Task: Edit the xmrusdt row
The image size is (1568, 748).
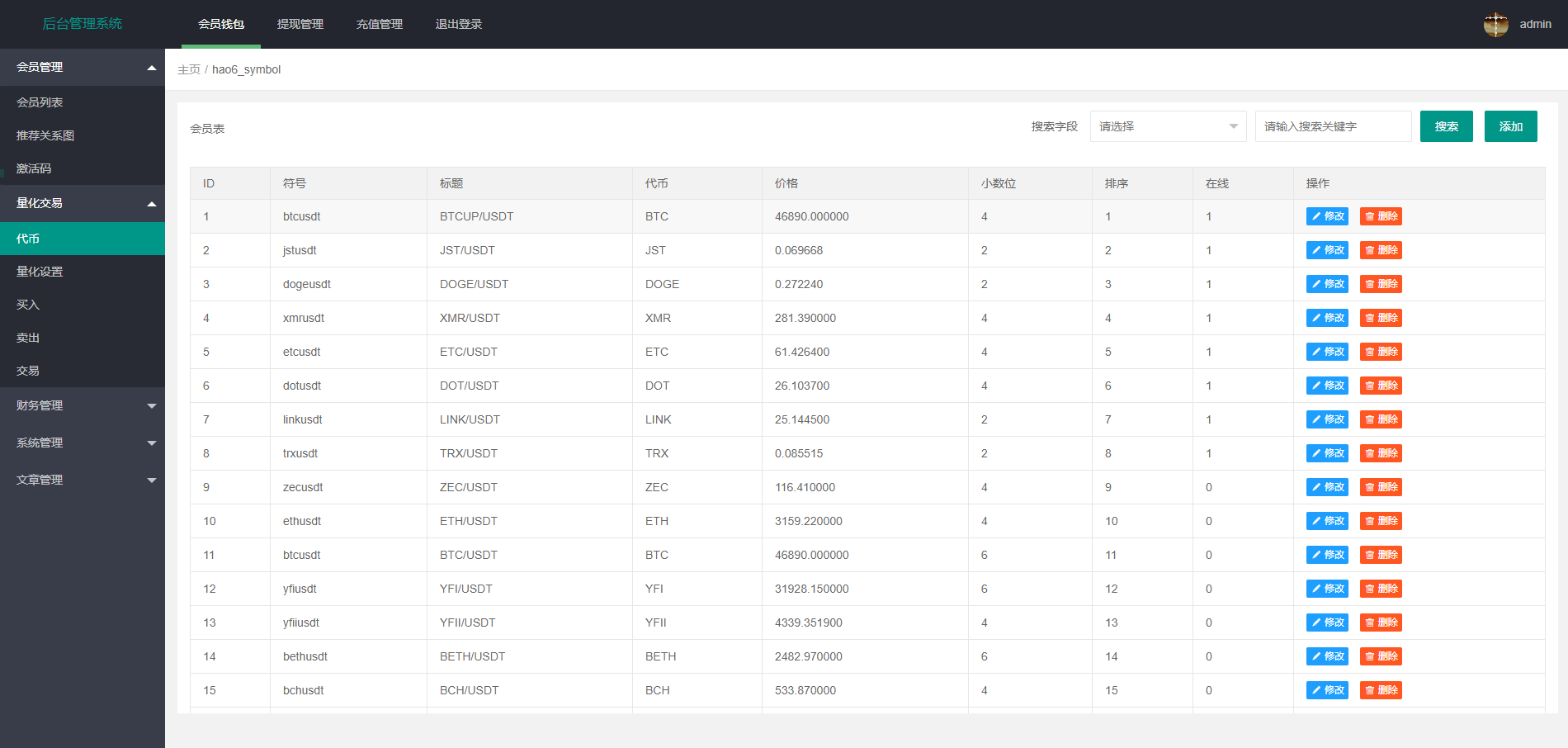Action: 1327,318
